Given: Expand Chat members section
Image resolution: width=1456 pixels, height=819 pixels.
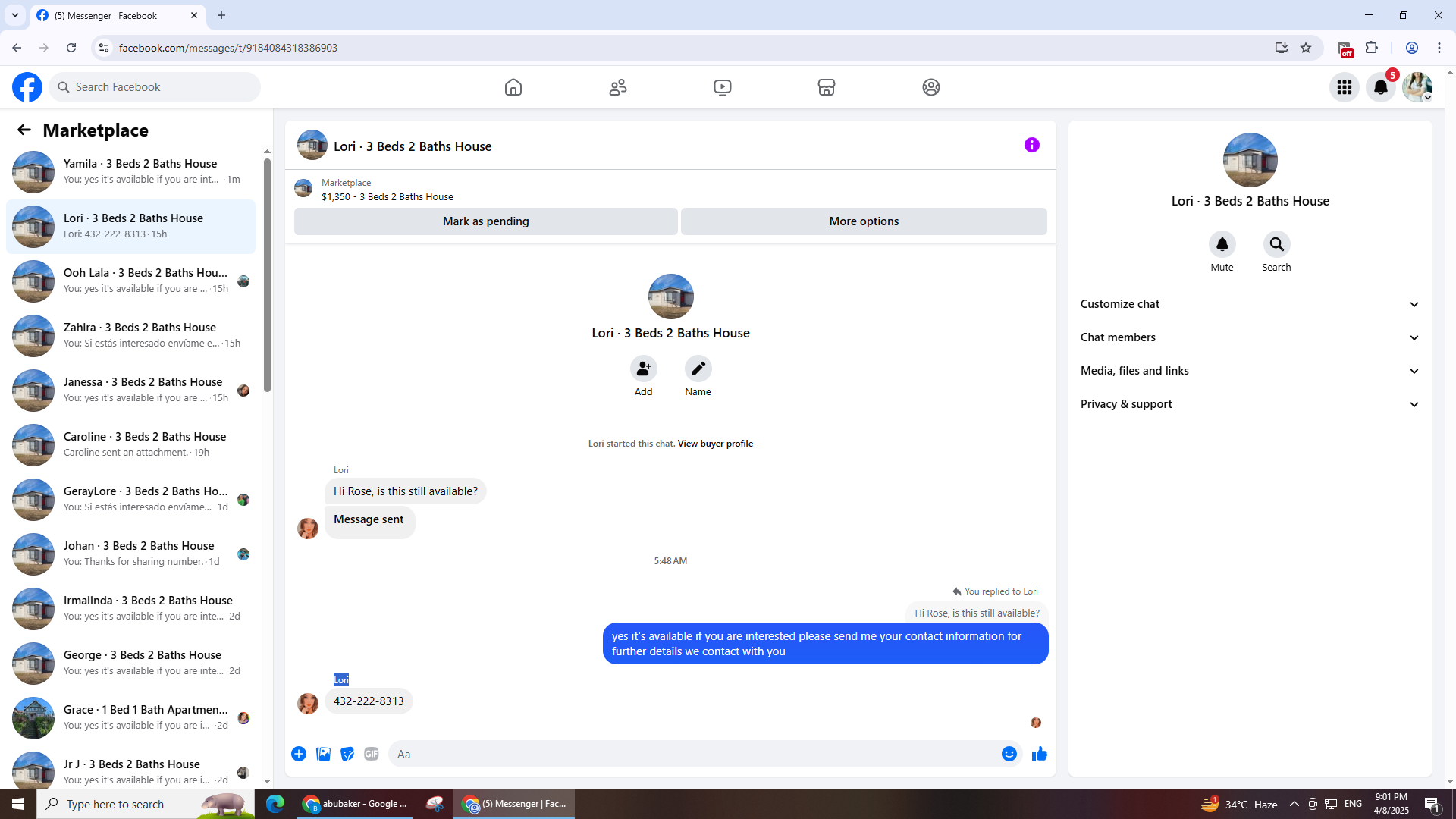Looking at the screenshot, I should (x=1249, y=337).
